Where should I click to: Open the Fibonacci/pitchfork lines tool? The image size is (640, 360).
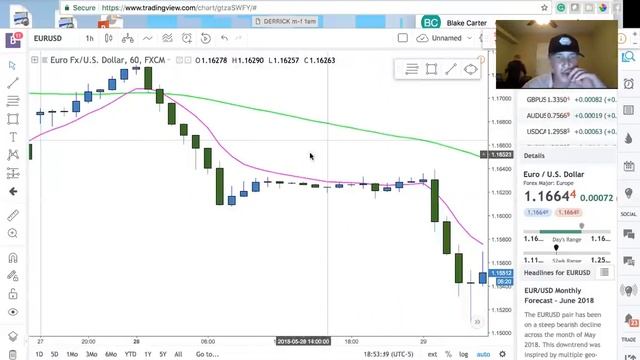(x=13, y=101)
